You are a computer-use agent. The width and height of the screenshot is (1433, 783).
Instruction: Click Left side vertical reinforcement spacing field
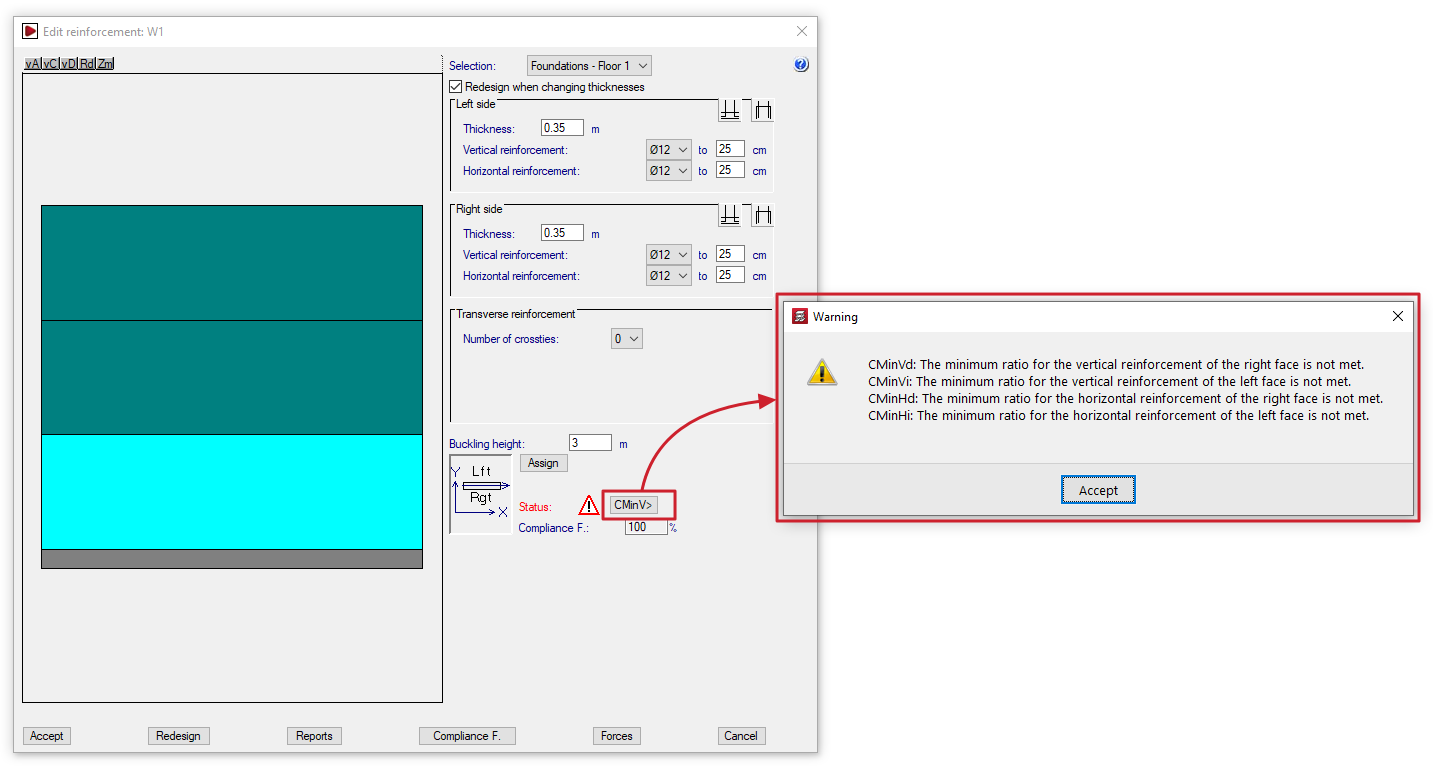(730, 149)
